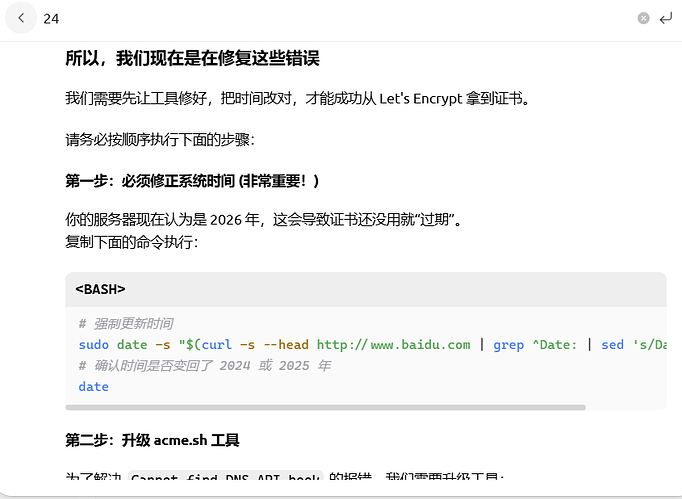The height and width of the screenshot is (499, 682).
Task: Click the line 复制下面的命令执行
Action: pyautogui.click(x=131, y=242)
